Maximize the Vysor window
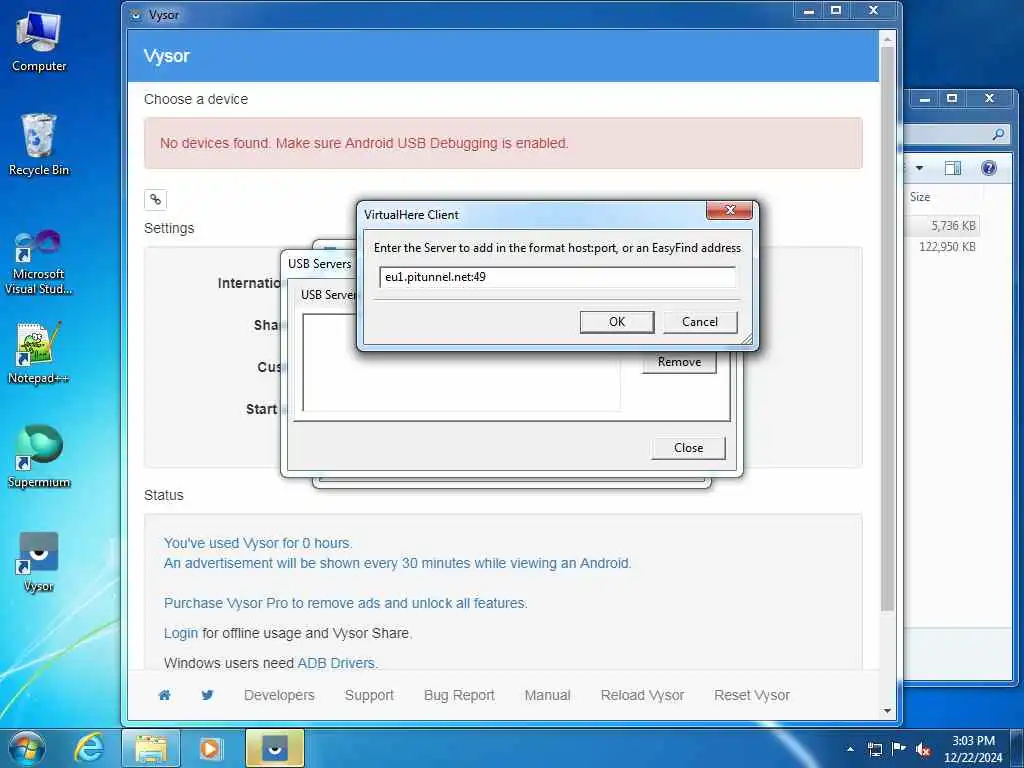Image resolution: width=1024 pixels, height=768 pixels. [x=835, y=11]
